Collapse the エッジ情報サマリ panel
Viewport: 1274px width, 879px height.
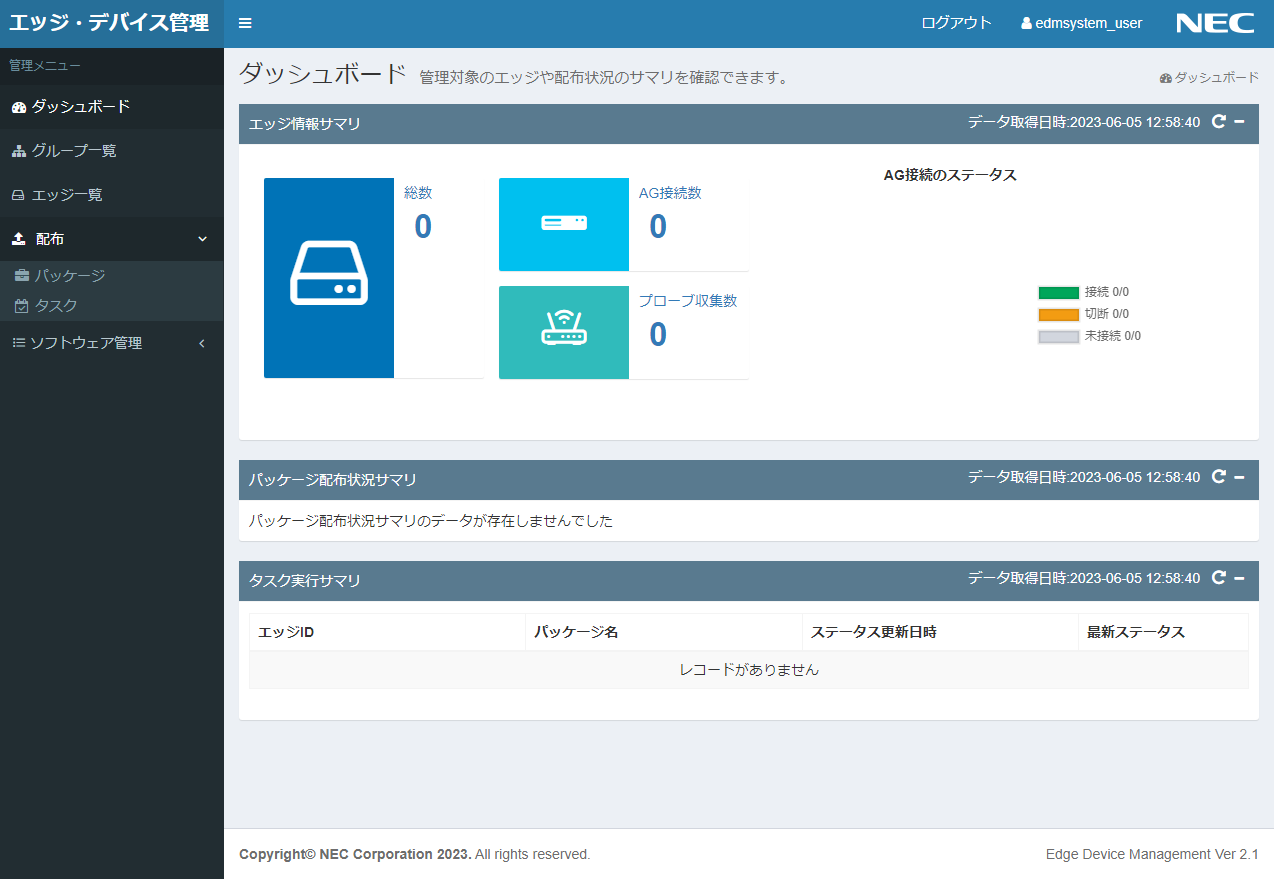[x=1239, y=122]
